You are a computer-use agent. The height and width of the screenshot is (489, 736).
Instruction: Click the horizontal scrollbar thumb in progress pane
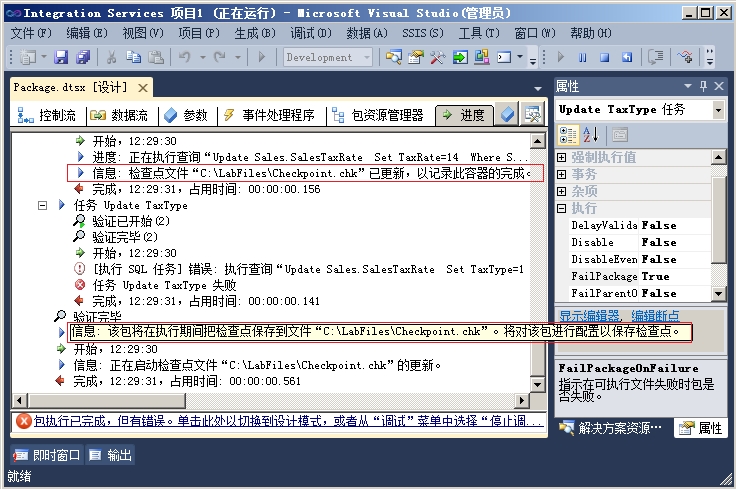107,401
